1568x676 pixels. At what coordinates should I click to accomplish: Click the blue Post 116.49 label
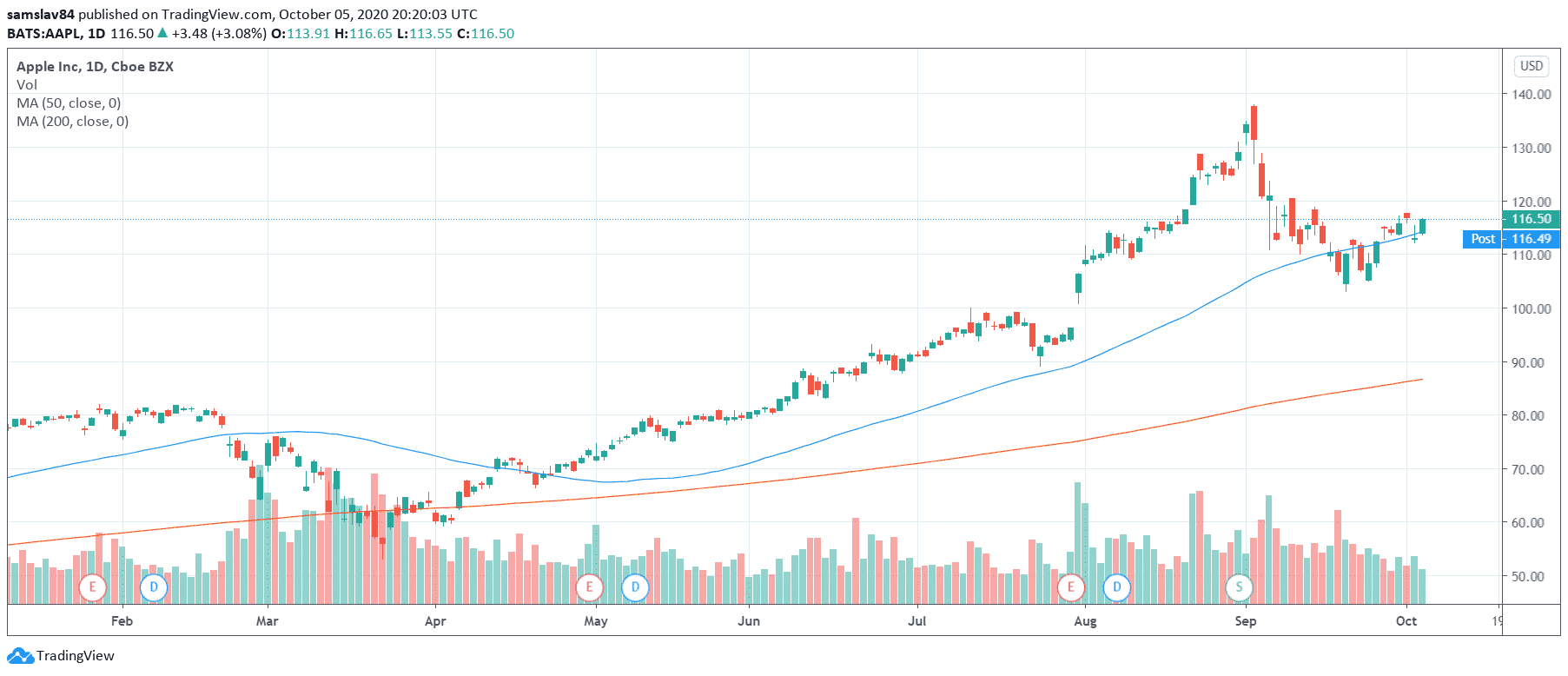[x=1512, y=239]
